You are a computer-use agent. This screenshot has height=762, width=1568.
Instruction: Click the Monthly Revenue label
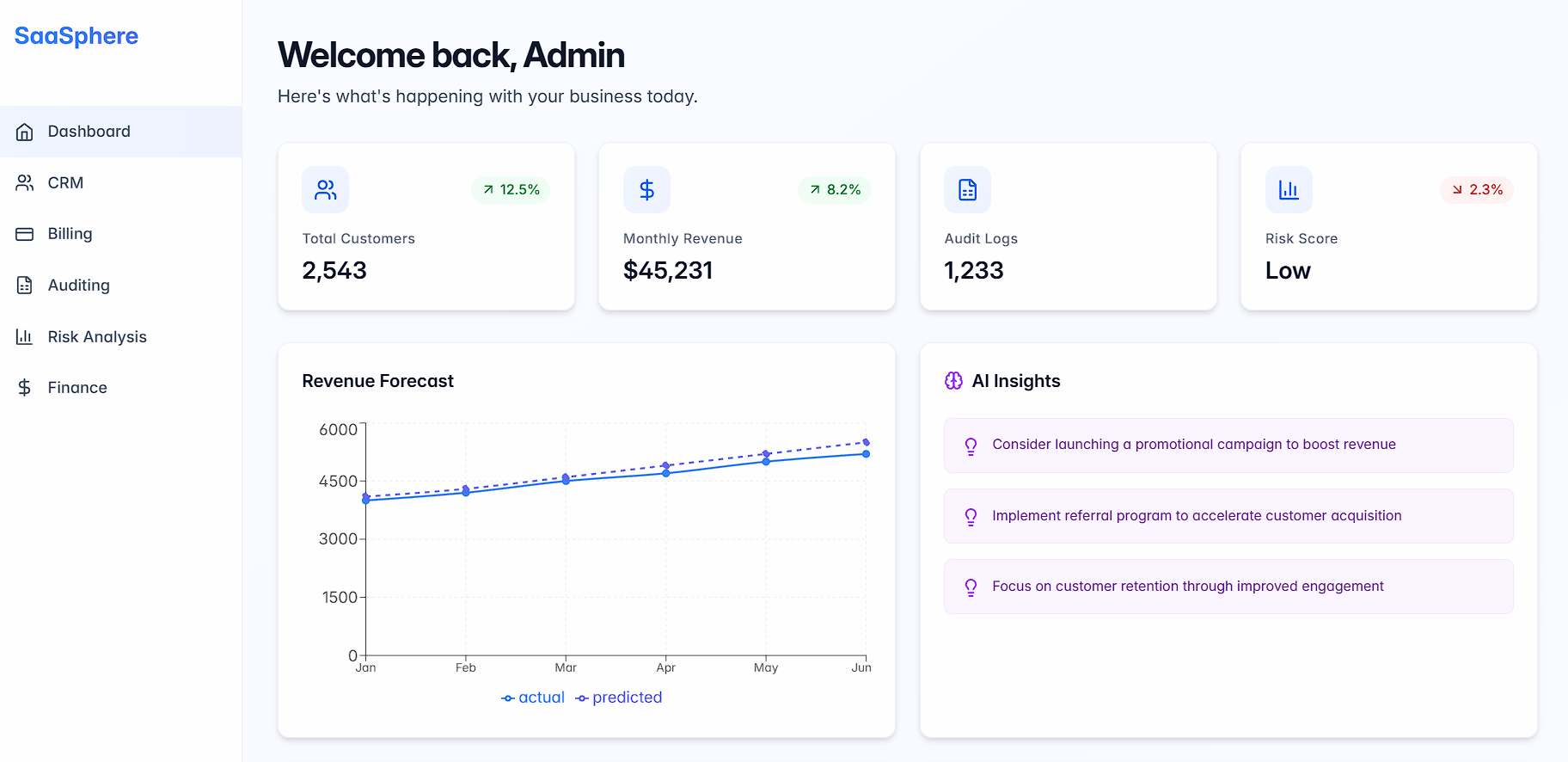coord(683,239)
